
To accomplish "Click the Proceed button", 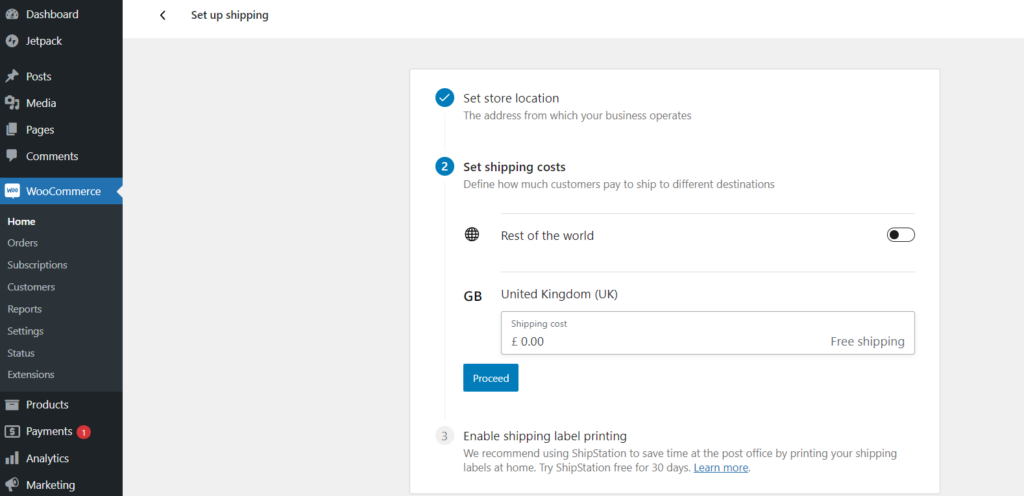I will point(490,378).
